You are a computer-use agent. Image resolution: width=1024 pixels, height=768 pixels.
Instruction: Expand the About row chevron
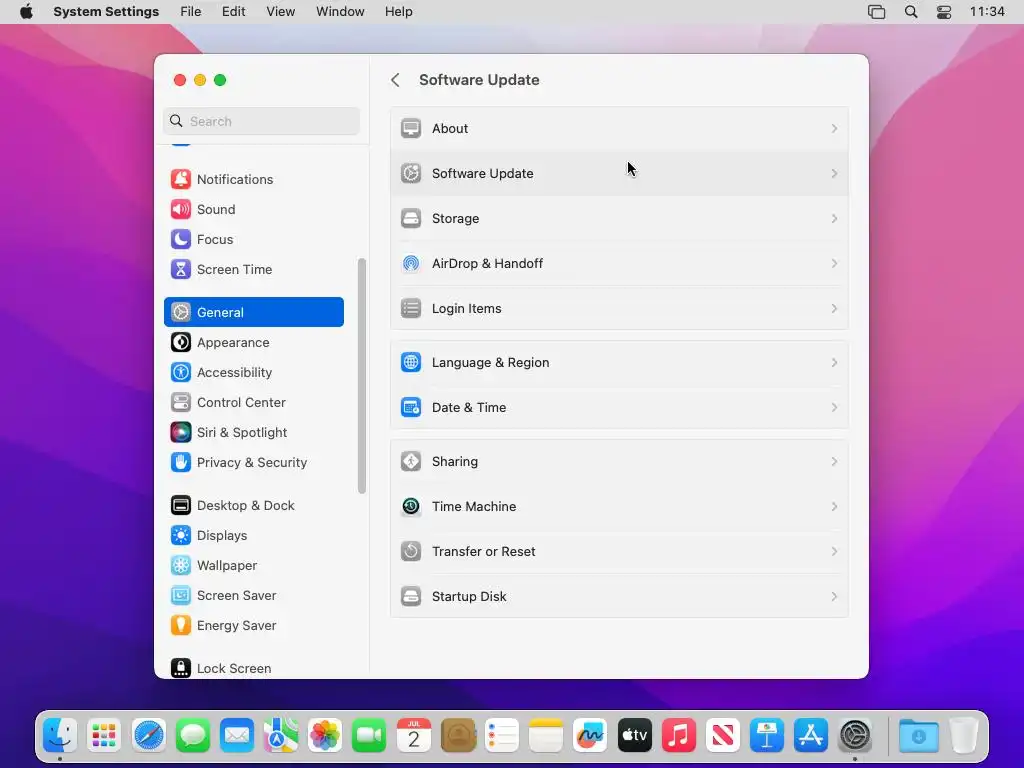tap(834, 129)
